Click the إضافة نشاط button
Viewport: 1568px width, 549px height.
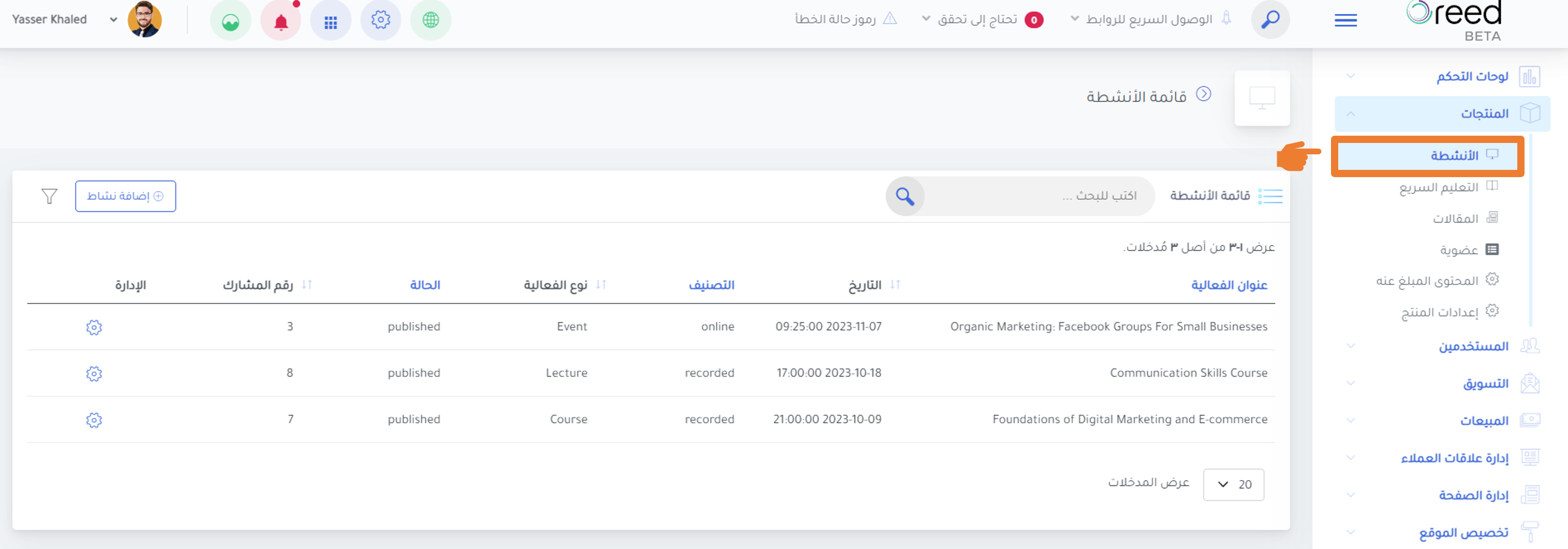coord(125,196)
